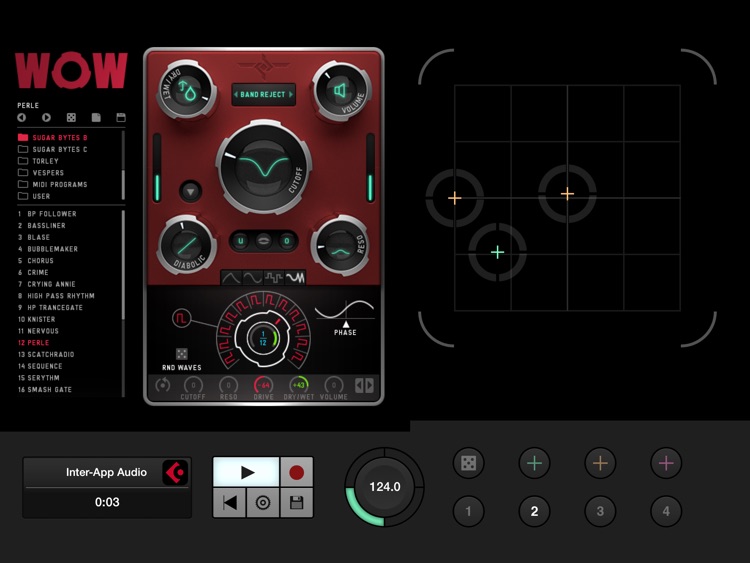Screen dimensions: 750x563
Task: Start playback with the play button
Action: (x=246, y=473)
